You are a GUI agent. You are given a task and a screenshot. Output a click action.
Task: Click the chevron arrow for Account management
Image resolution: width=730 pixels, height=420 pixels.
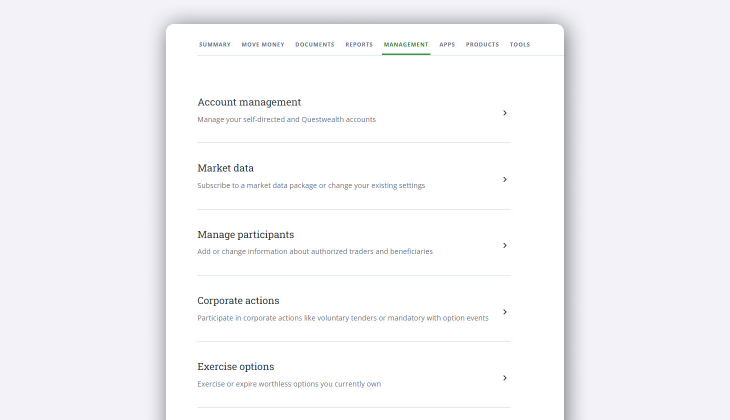point(505,113)
